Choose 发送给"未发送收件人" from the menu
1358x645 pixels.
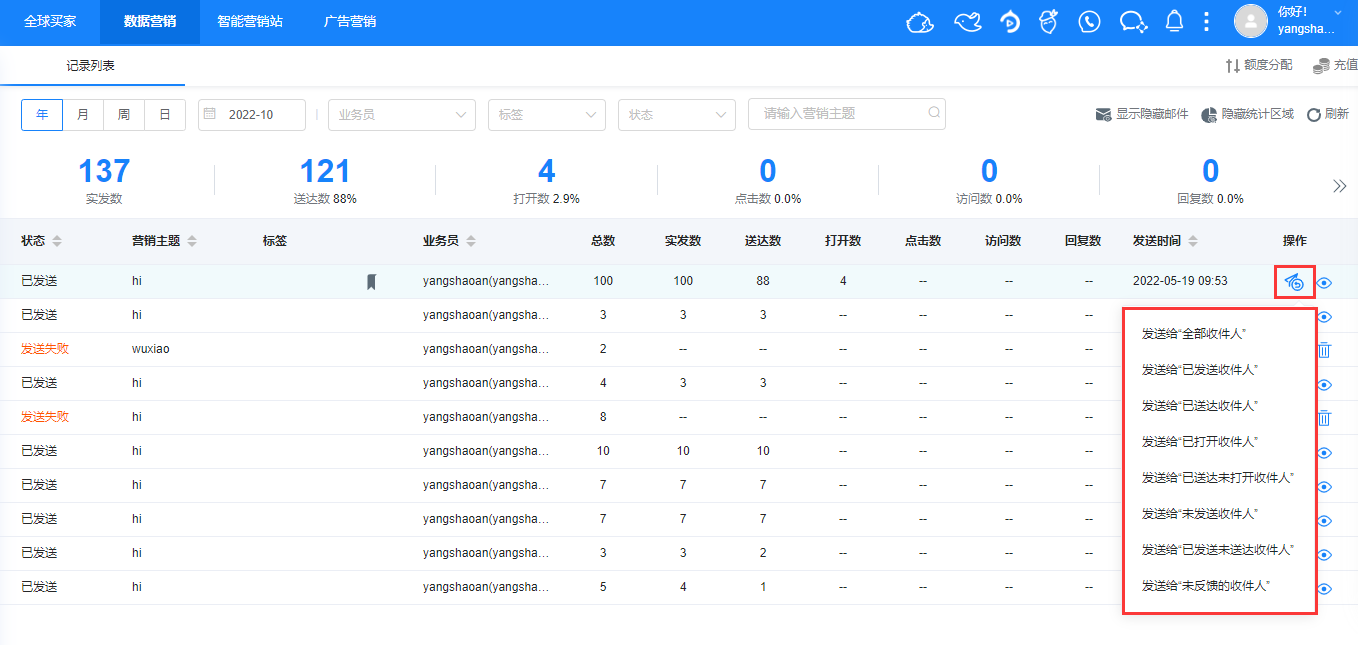pos(1200,514)
